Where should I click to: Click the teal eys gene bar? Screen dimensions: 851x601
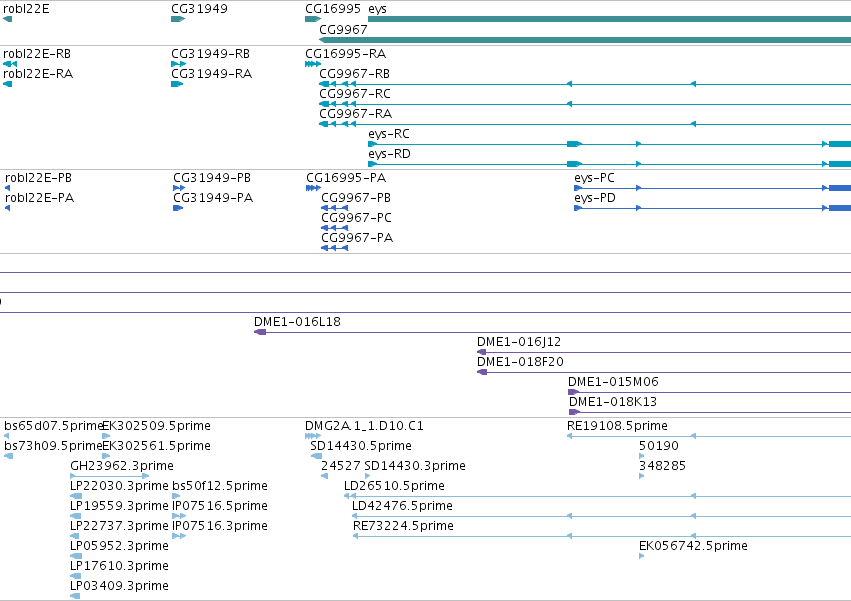click(609, 20)
